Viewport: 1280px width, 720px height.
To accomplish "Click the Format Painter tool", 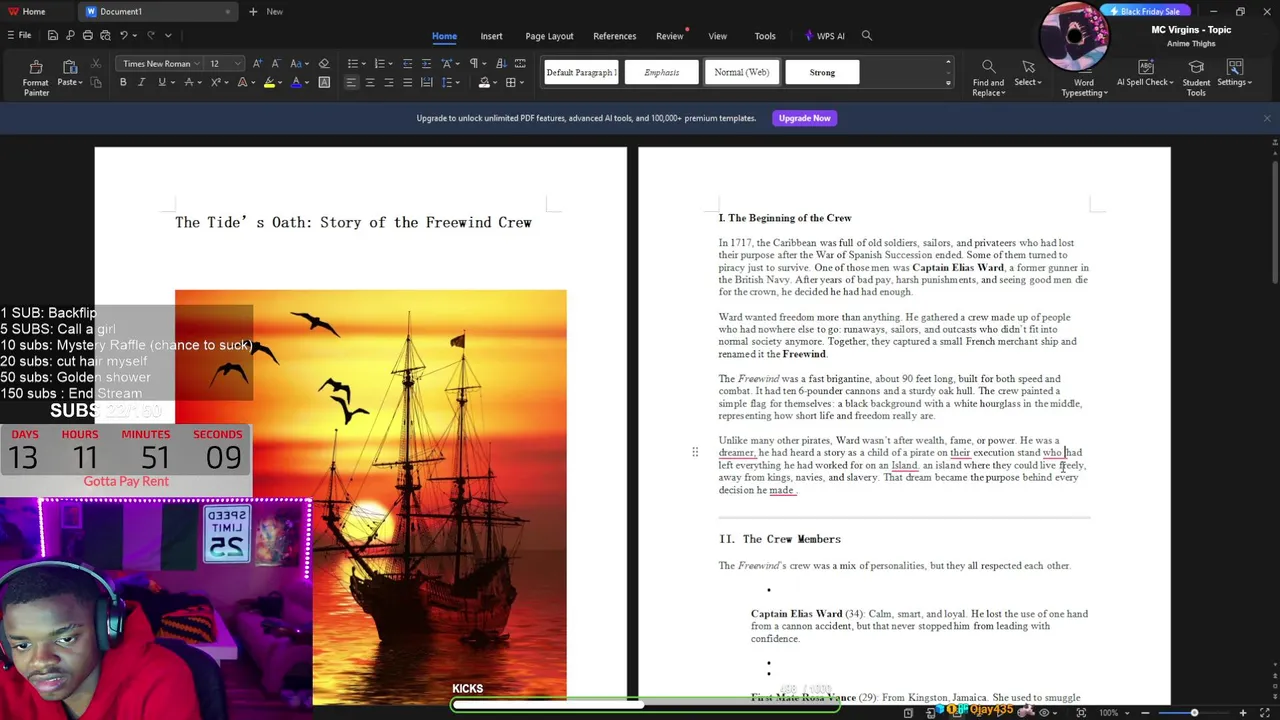I will [x=36, y=76].
